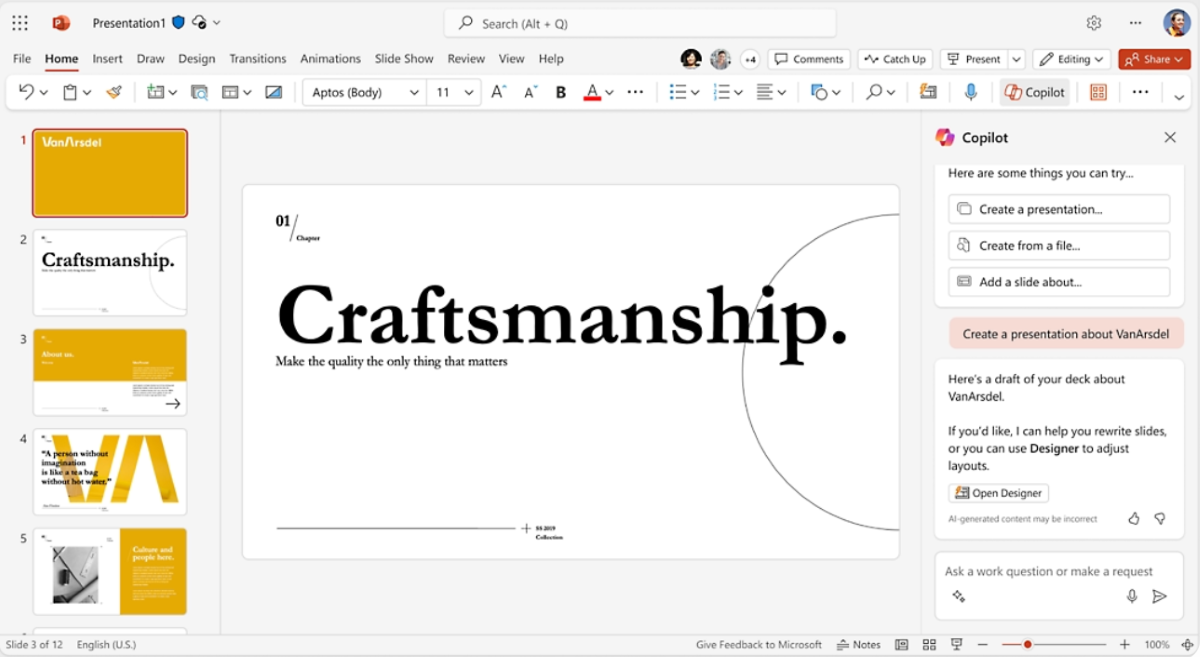Expand the Present button arrow
Image resolution: width=1200 pixels, height=657 pixels.
[1016, 59]
